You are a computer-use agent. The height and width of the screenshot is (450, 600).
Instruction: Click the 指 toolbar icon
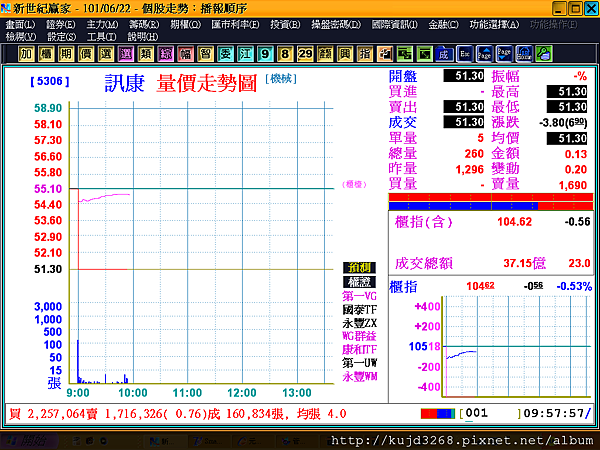[x=365, y=52]
